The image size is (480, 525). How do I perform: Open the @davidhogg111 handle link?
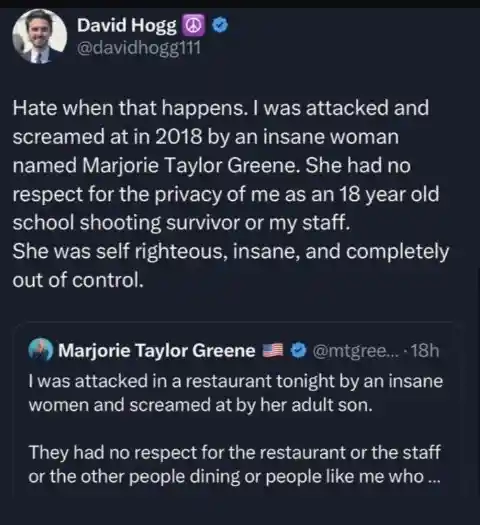(139, 48)
